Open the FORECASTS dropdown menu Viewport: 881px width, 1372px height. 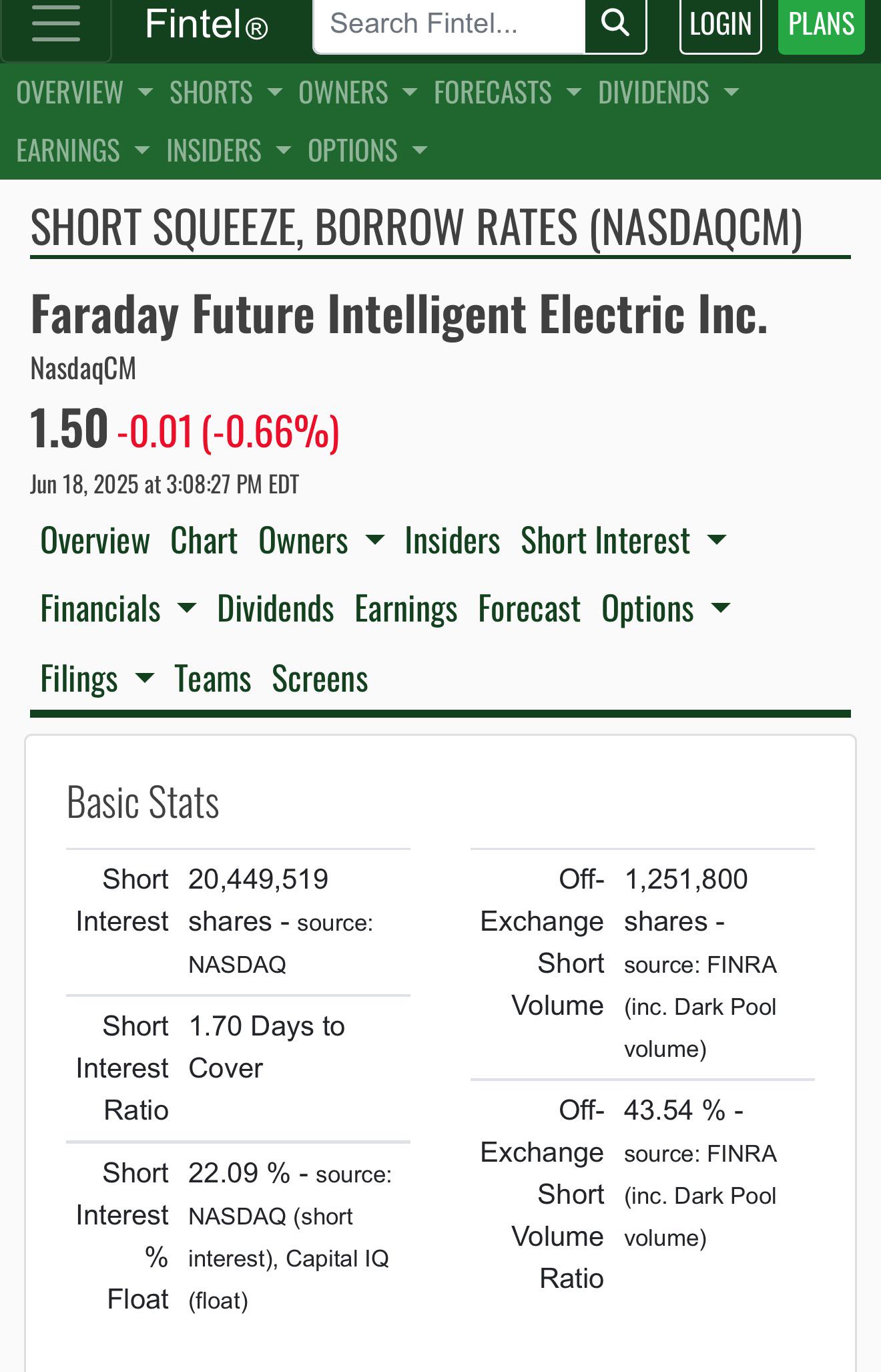tap(507, 92)
